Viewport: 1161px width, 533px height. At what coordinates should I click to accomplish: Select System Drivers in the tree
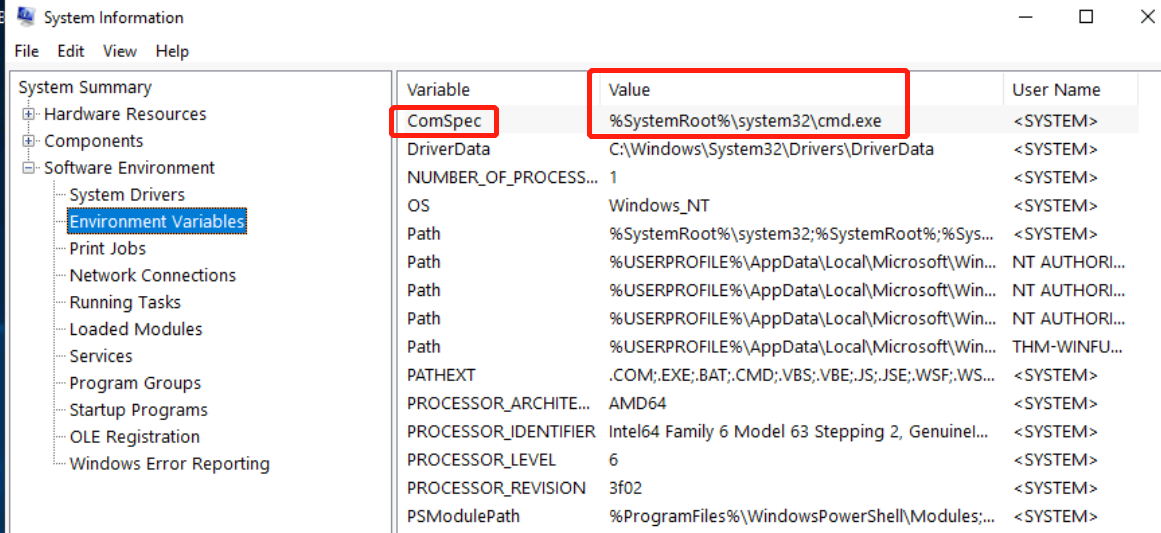pos(127,195)
